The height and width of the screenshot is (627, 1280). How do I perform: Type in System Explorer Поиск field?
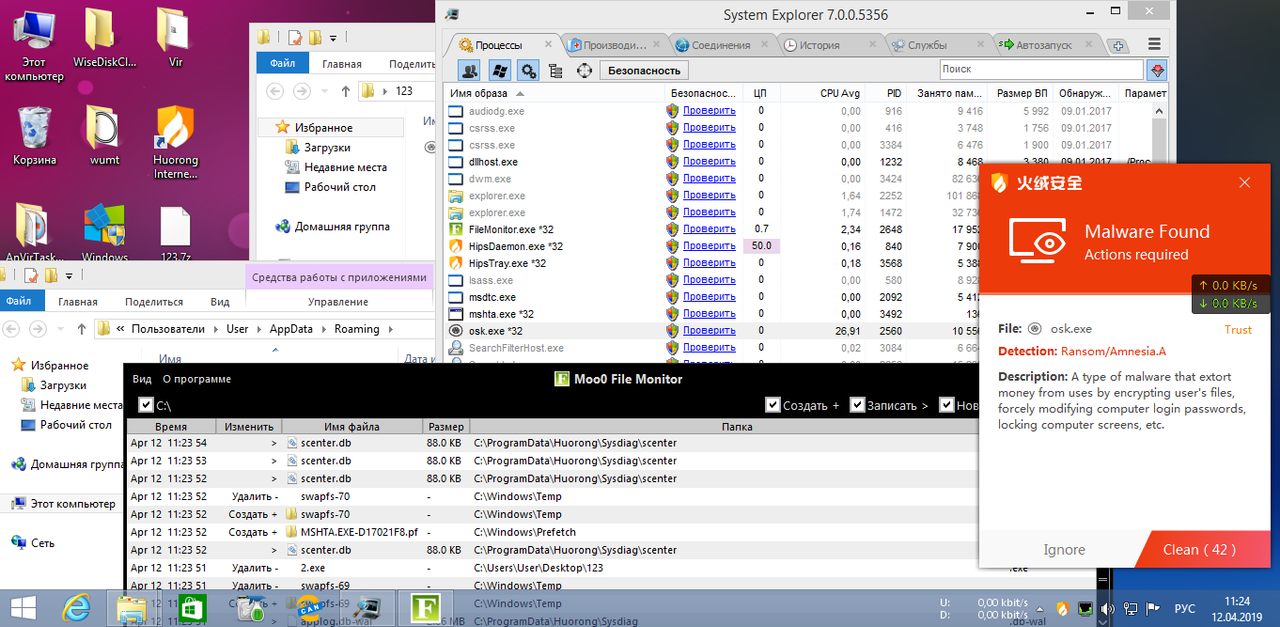(x=1041, y=69)
